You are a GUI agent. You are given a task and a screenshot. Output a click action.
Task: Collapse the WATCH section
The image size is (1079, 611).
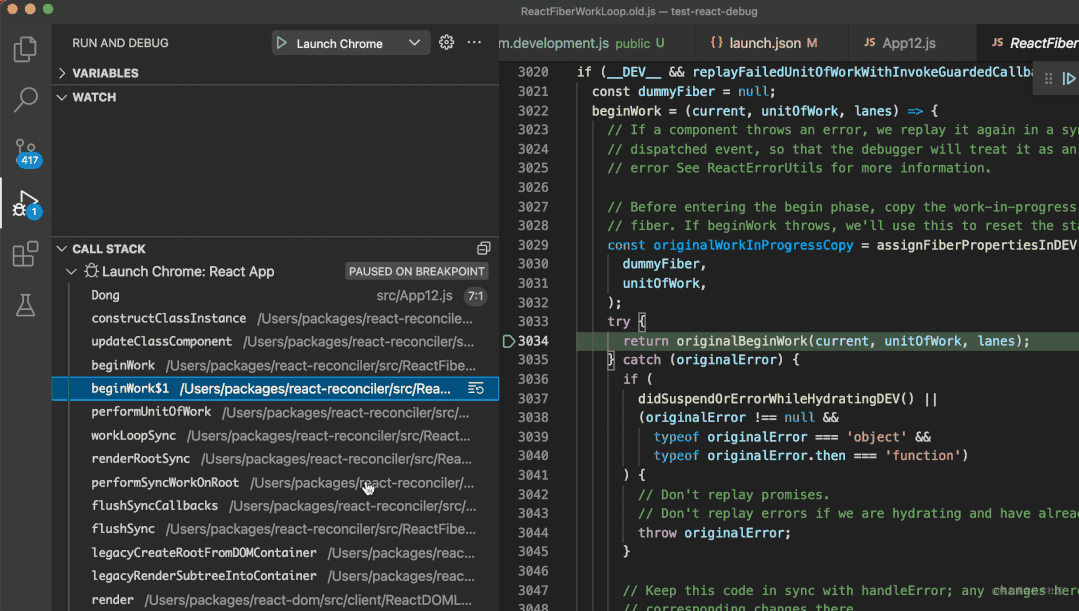coord(275,97)
